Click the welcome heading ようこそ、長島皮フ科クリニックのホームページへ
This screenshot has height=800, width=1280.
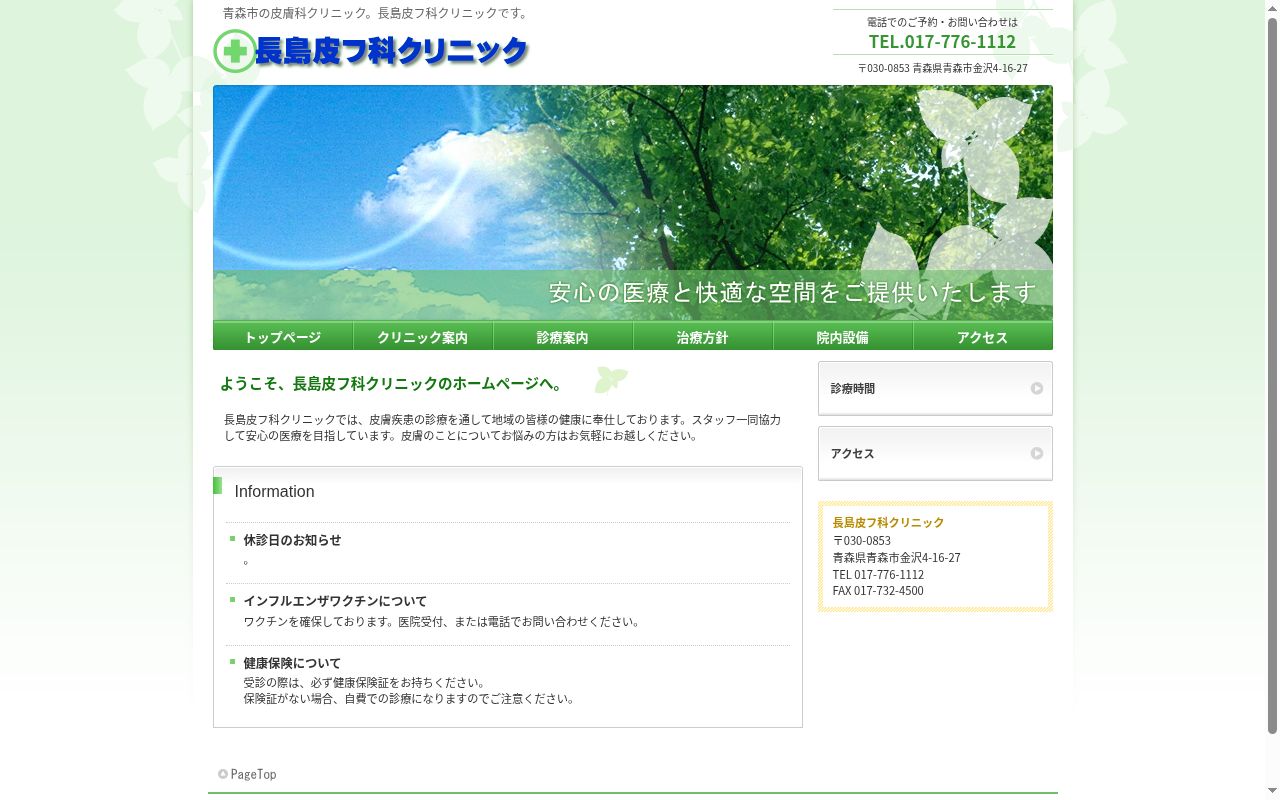tap(391, 384)
